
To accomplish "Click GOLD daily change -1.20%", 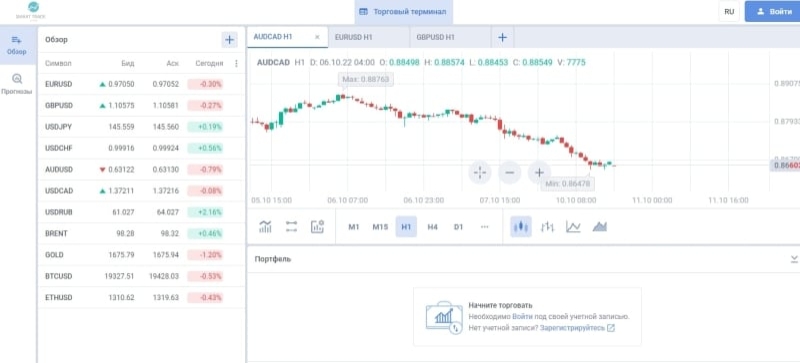I will [x=206, y=255].
